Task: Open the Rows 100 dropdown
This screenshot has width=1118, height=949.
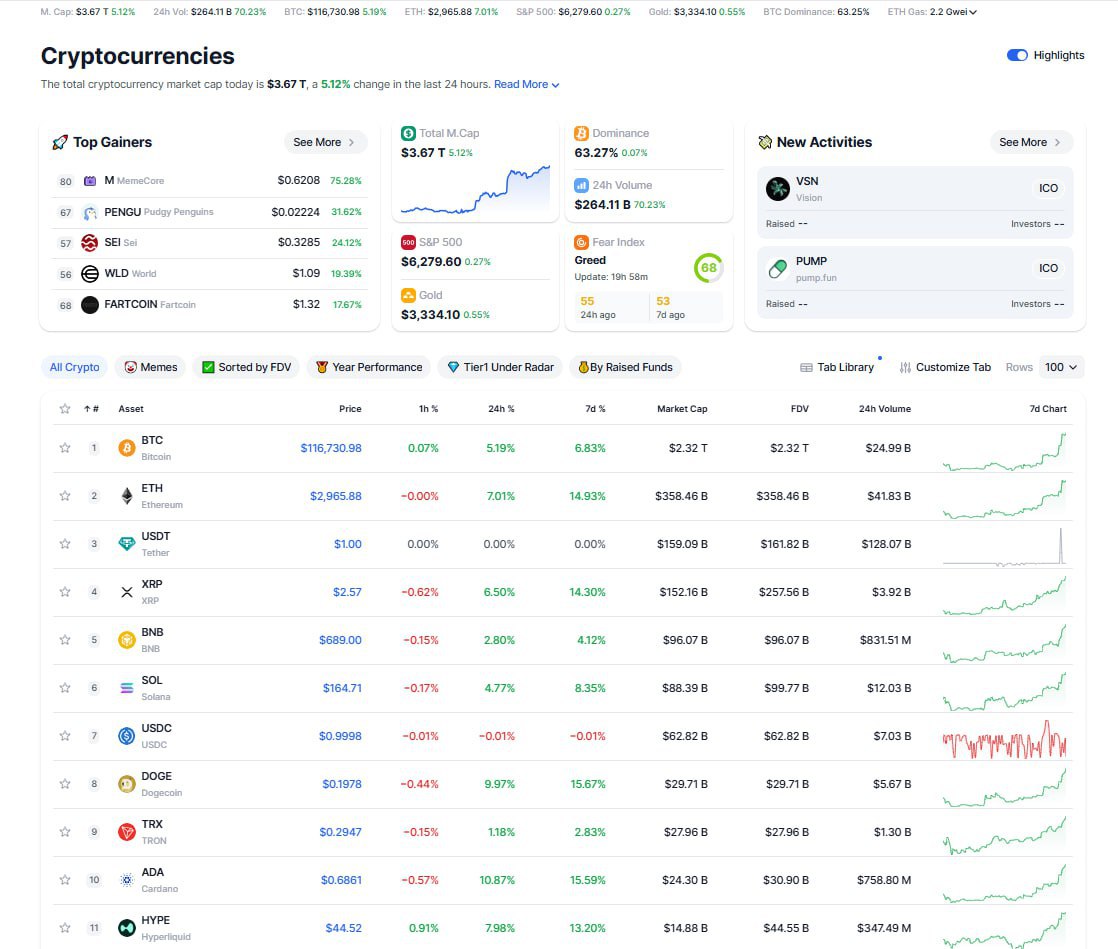Action: coord(1062,367)
